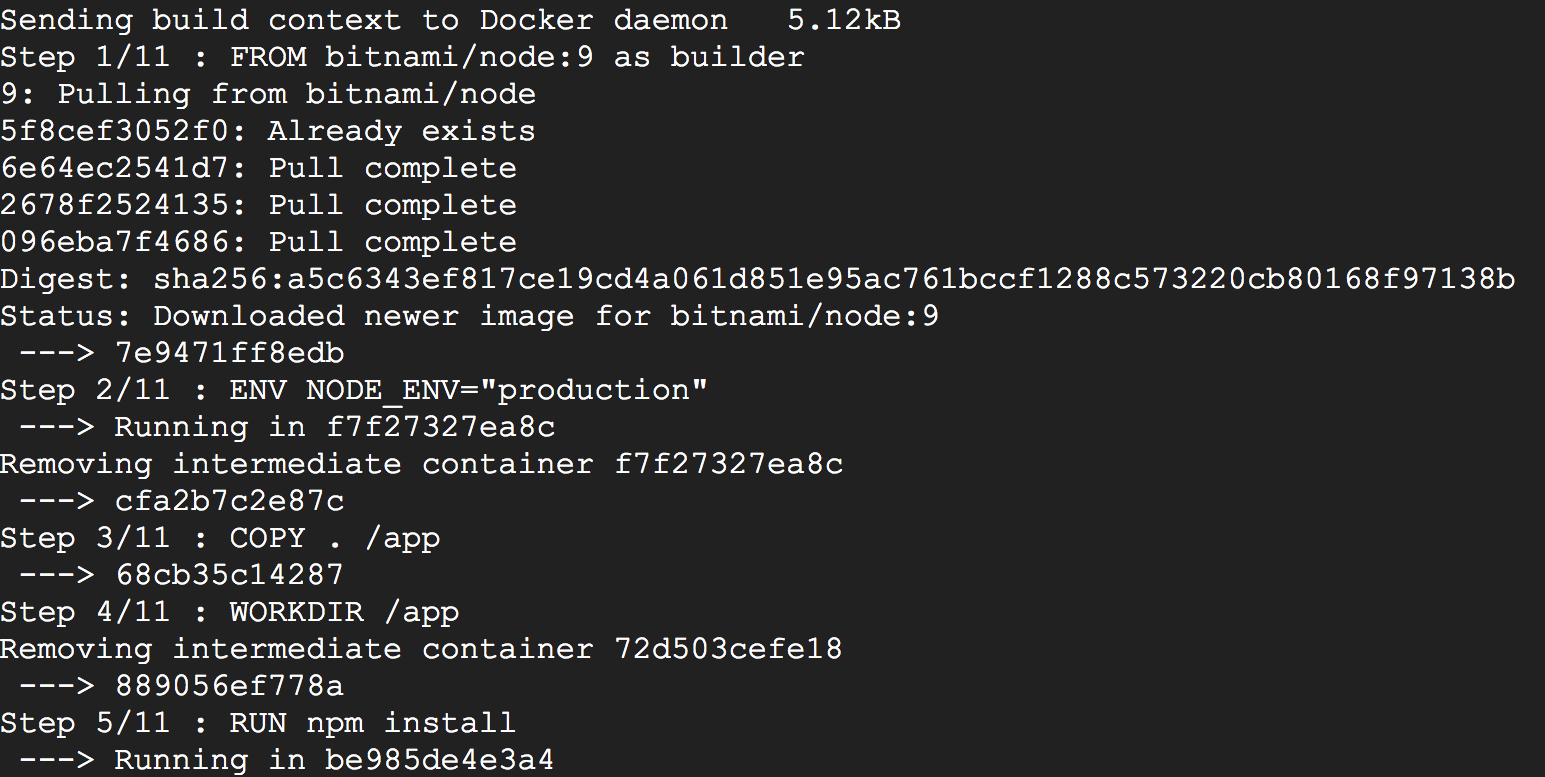Click image ID 7e9471ff8edb

[x=229, y=353]
